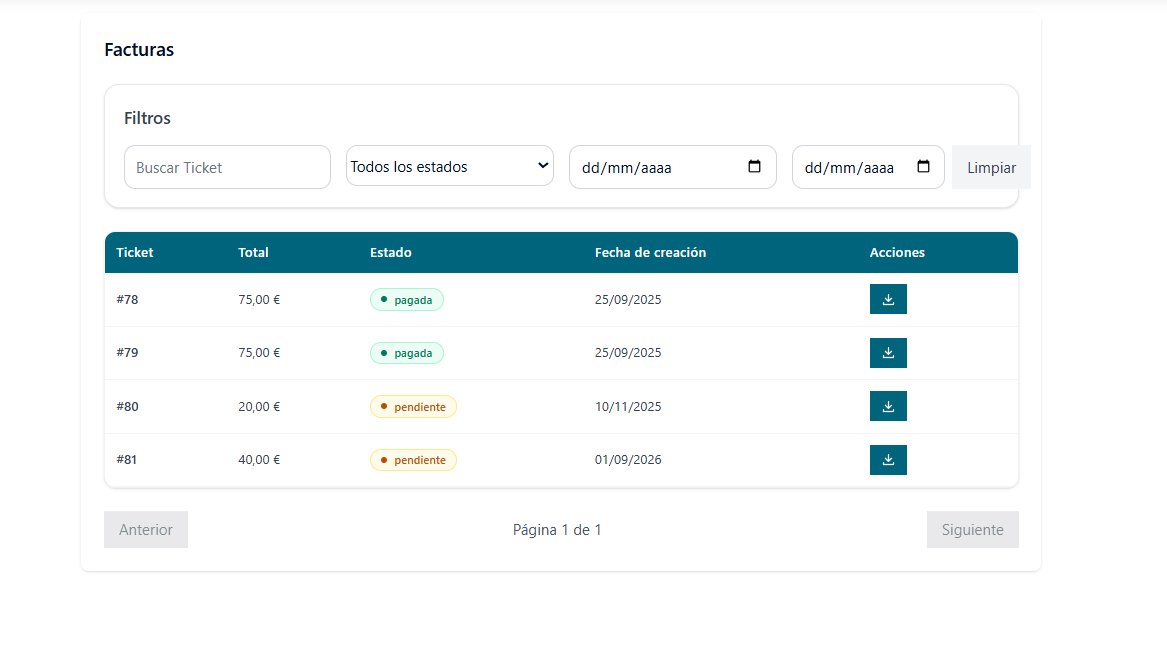Click the Total column header
Viewport: 1167px width, 665px height.
click(253, 253)
